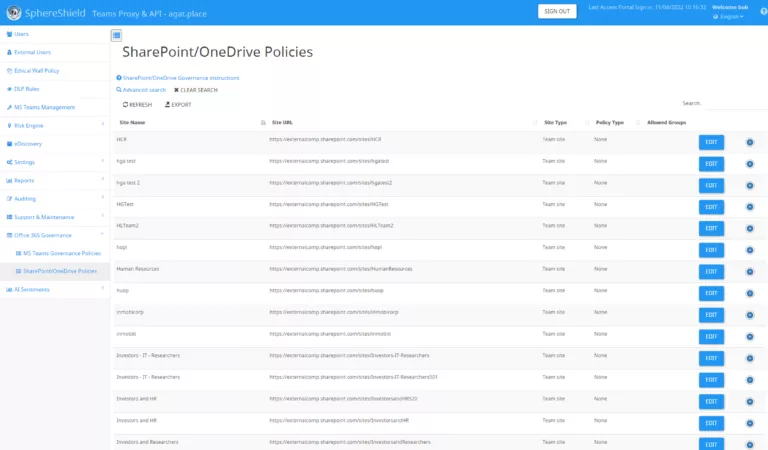Open the Advanced search link
This screenshot has width=768, height=450.
point(141,90)
